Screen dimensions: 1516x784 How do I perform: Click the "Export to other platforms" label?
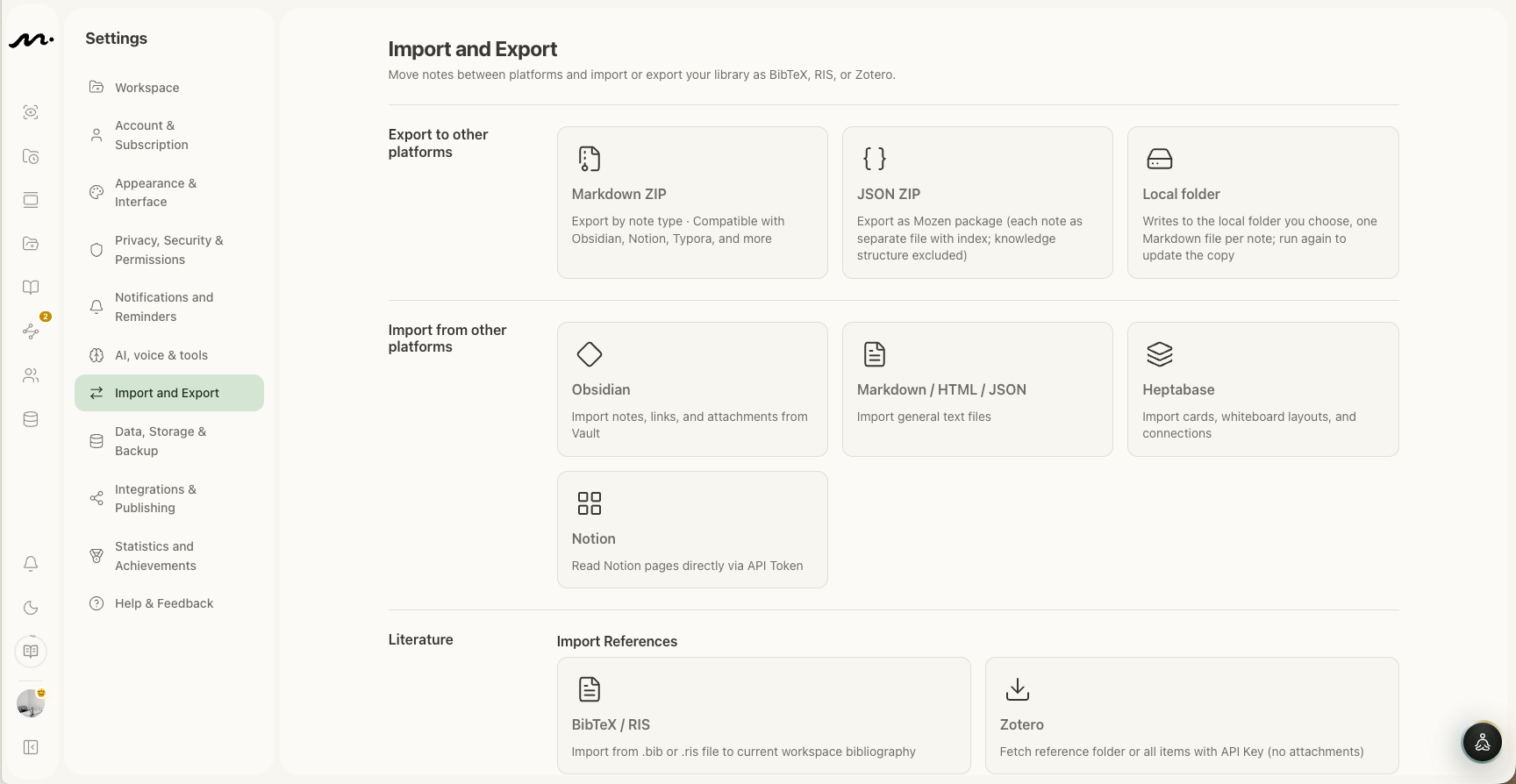(439, 143)
